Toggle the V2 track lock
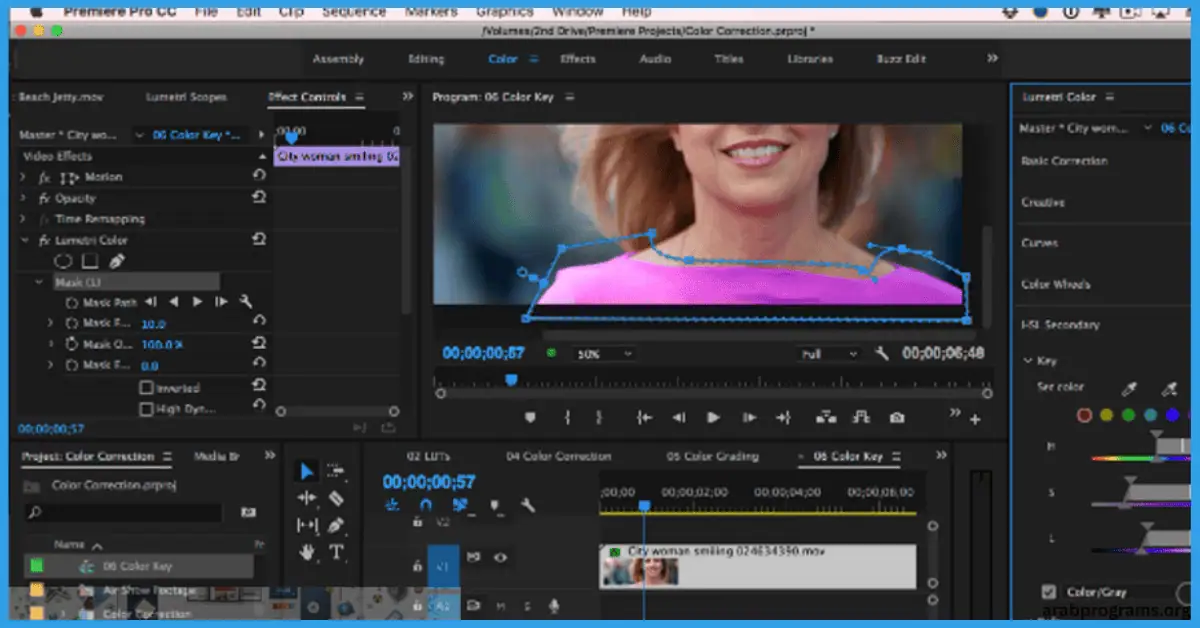The height and width of the screenshot is (628, 1200). point(418,522)
